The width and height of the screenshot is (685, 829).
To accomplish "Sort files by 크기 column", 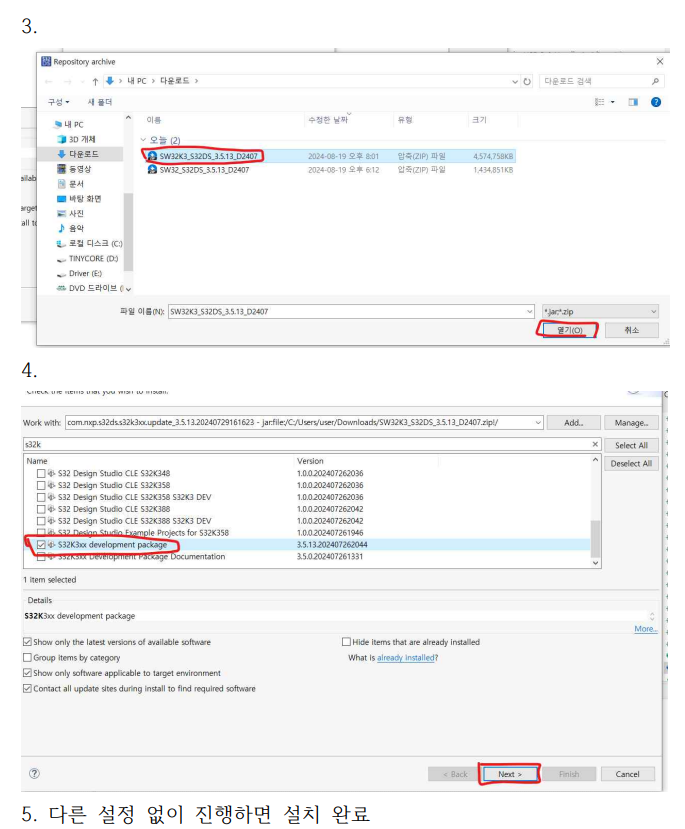I will [x=479, y=120].
